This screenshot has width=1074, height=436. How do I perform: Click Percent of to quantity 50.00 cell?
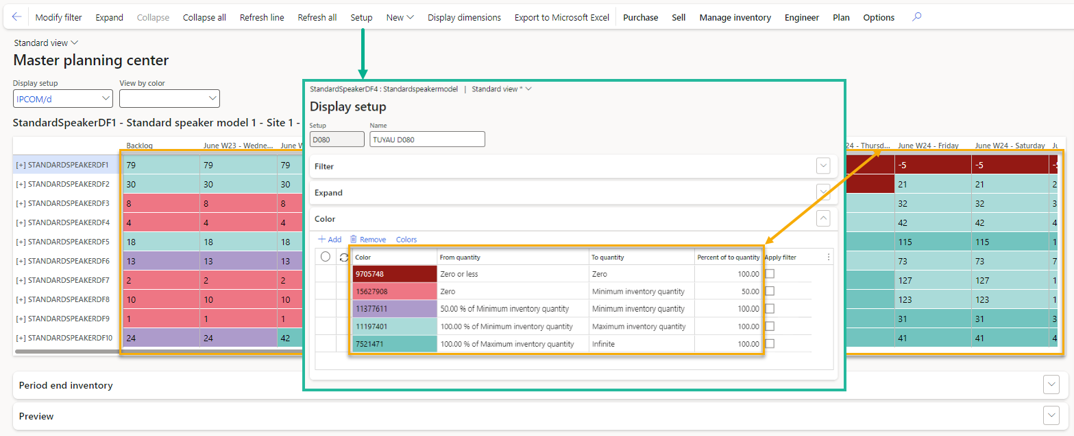coord(728,291)
